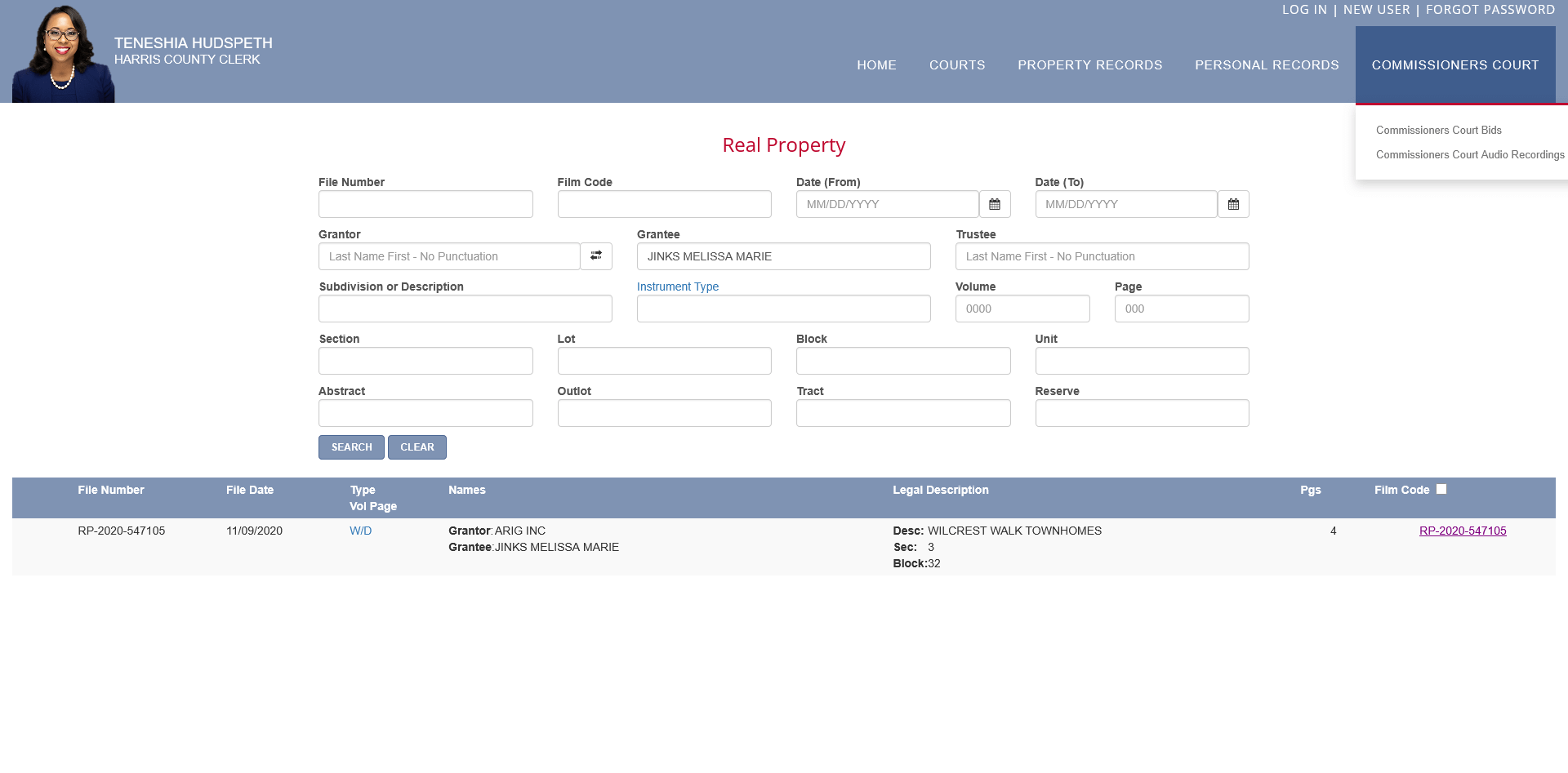The image size is (1568, 773).
Task: Click the county clerk portrait photo
Action: pos(64,53)
